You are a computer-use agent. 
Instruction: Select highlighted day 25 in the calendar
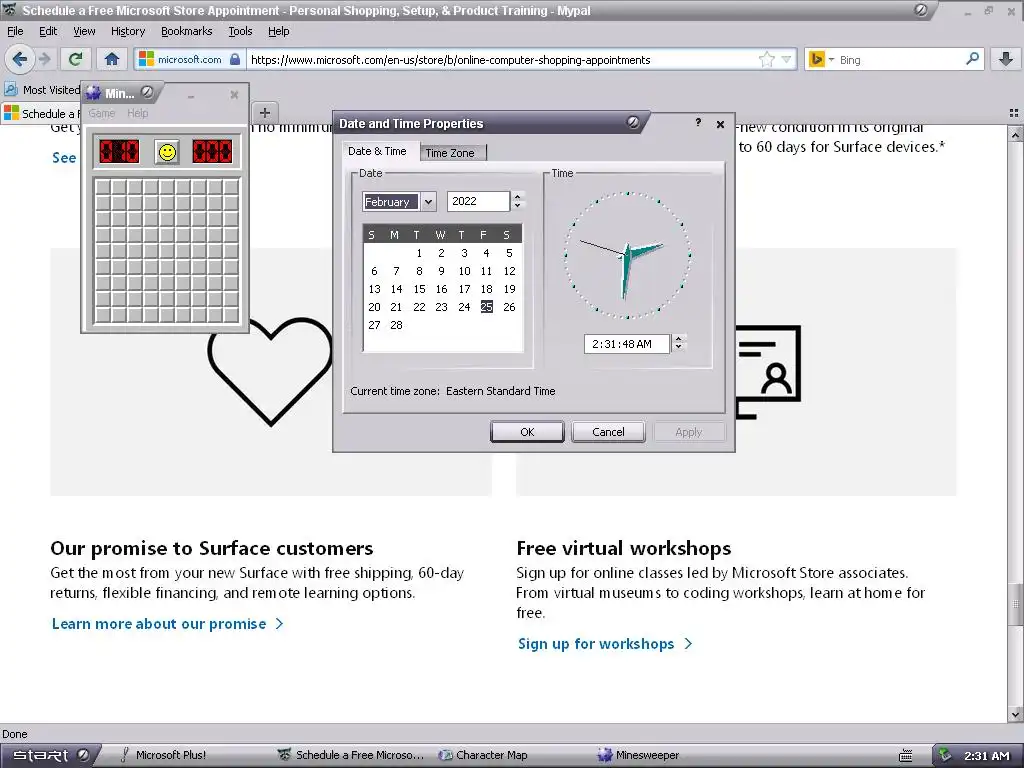[x=487, y=307]
